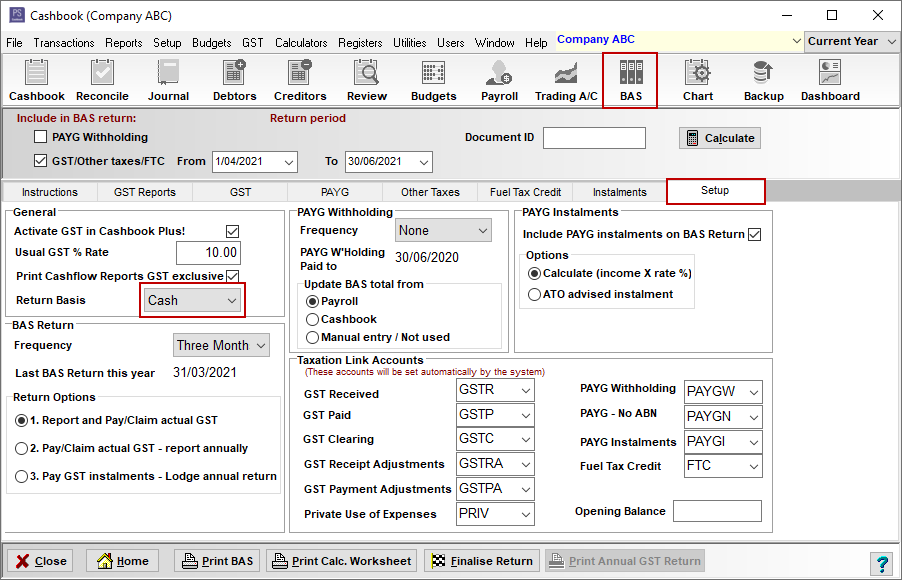This screenshot has height=580, width=902.
Task: Open the Return Basis dropdown
Action: pos(192,300)
